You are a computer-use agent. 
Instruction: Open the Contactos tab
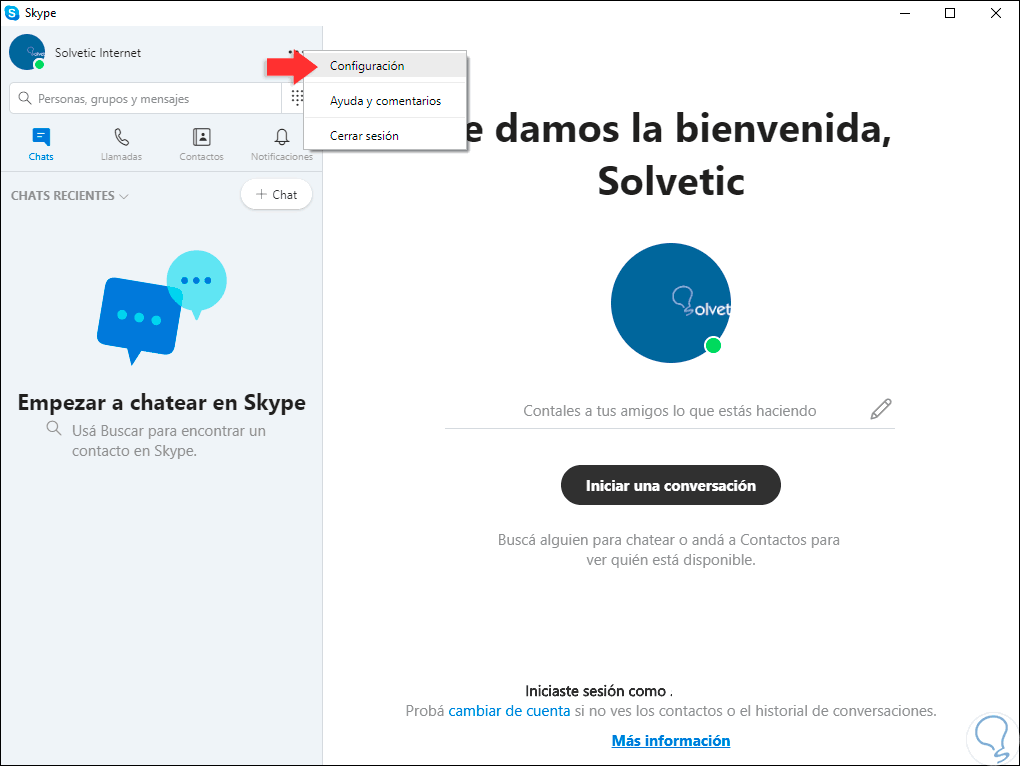(x=202, y=144)
